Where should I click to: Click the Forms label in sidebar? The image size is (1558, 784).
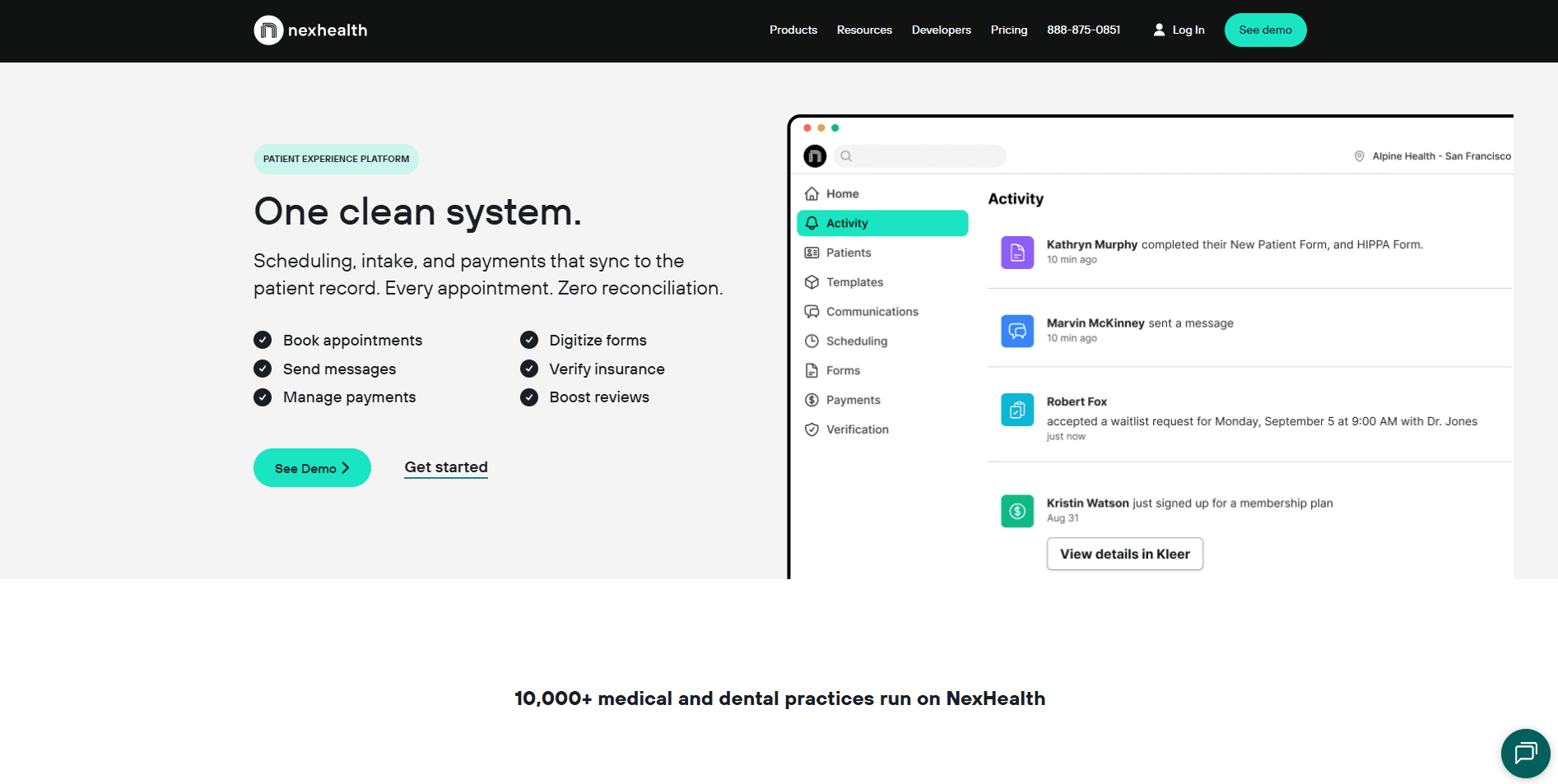(843, 370)
